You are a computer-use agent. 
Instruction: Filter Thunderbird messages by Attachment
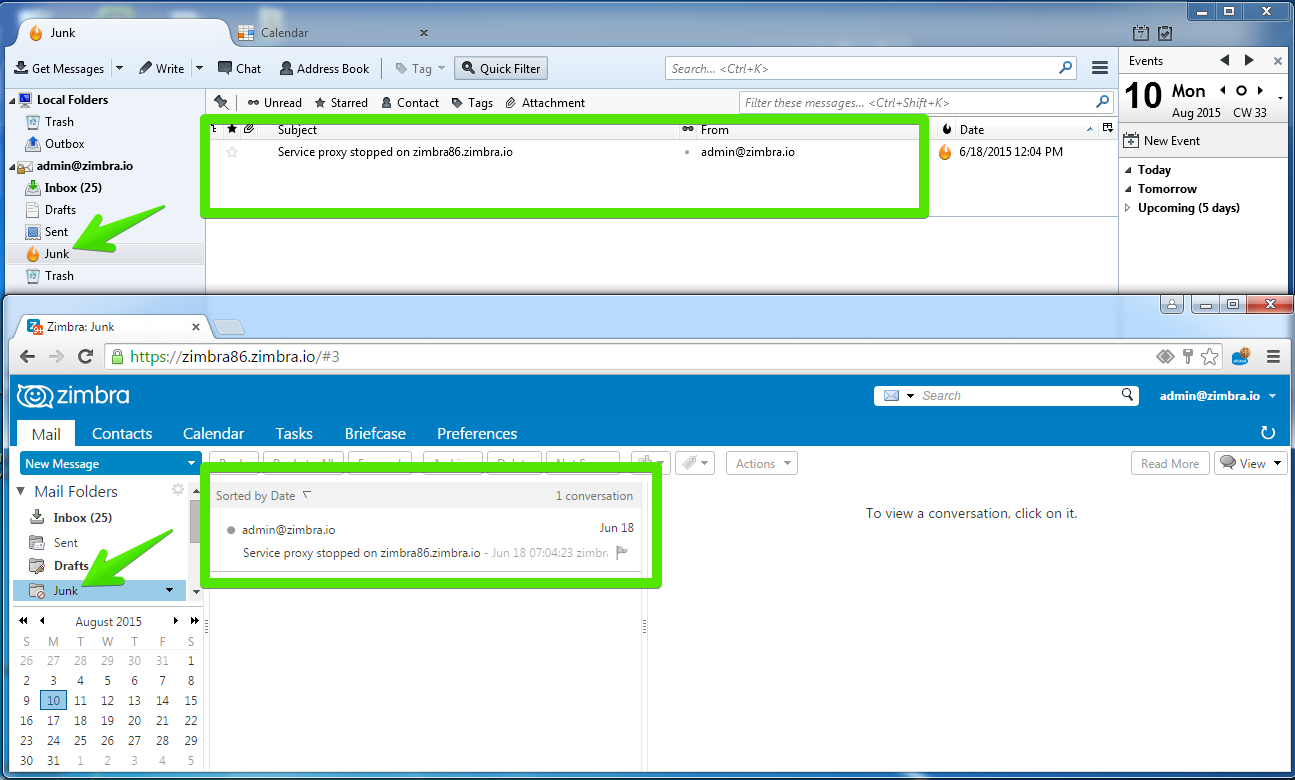(x=545, y=102)
